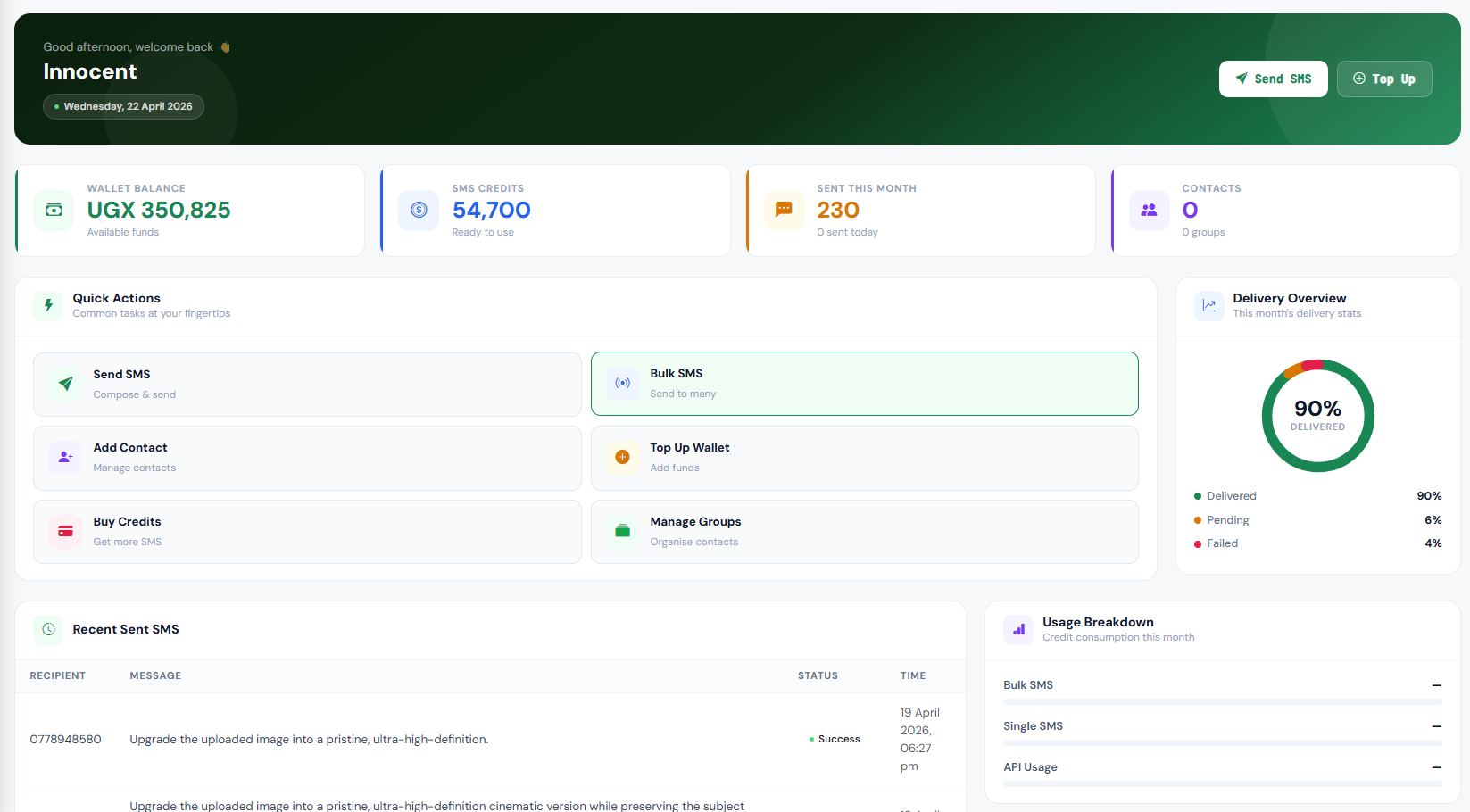This screenshot has height=812, width=1470.
Task: Click the 90% delivered donut chart
Action: click(x=1318, y=416)
